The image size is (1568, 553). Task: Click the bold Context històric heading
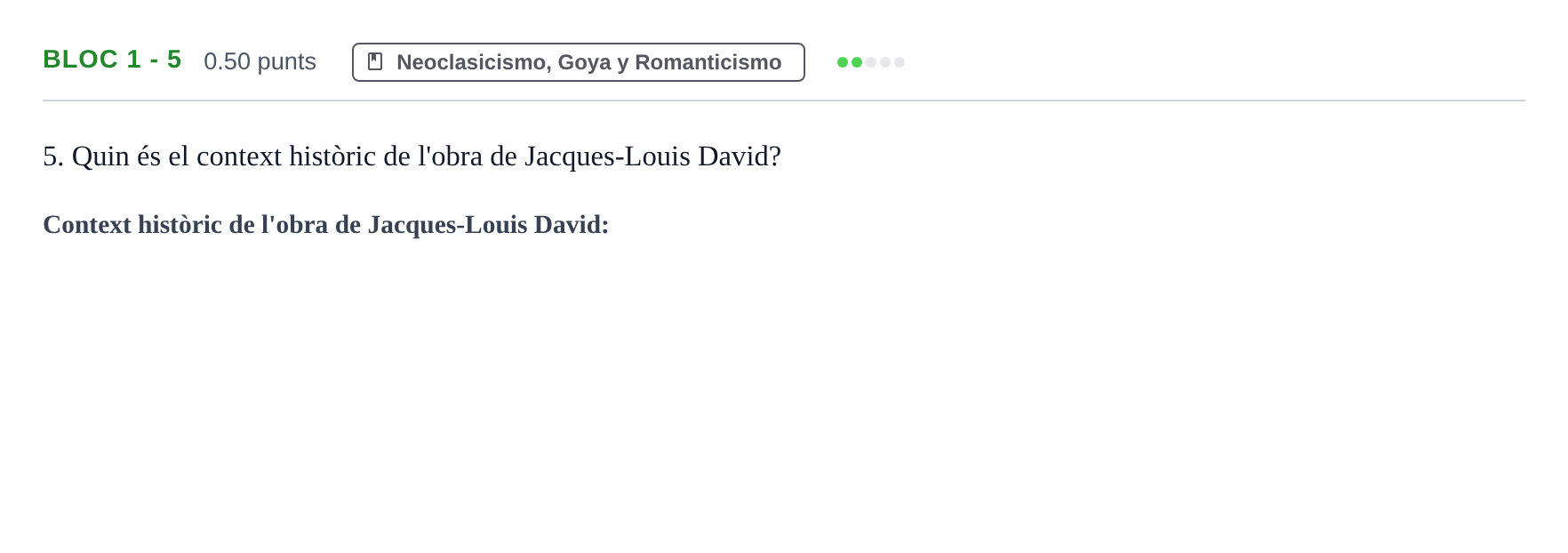(x=326, y=224)
